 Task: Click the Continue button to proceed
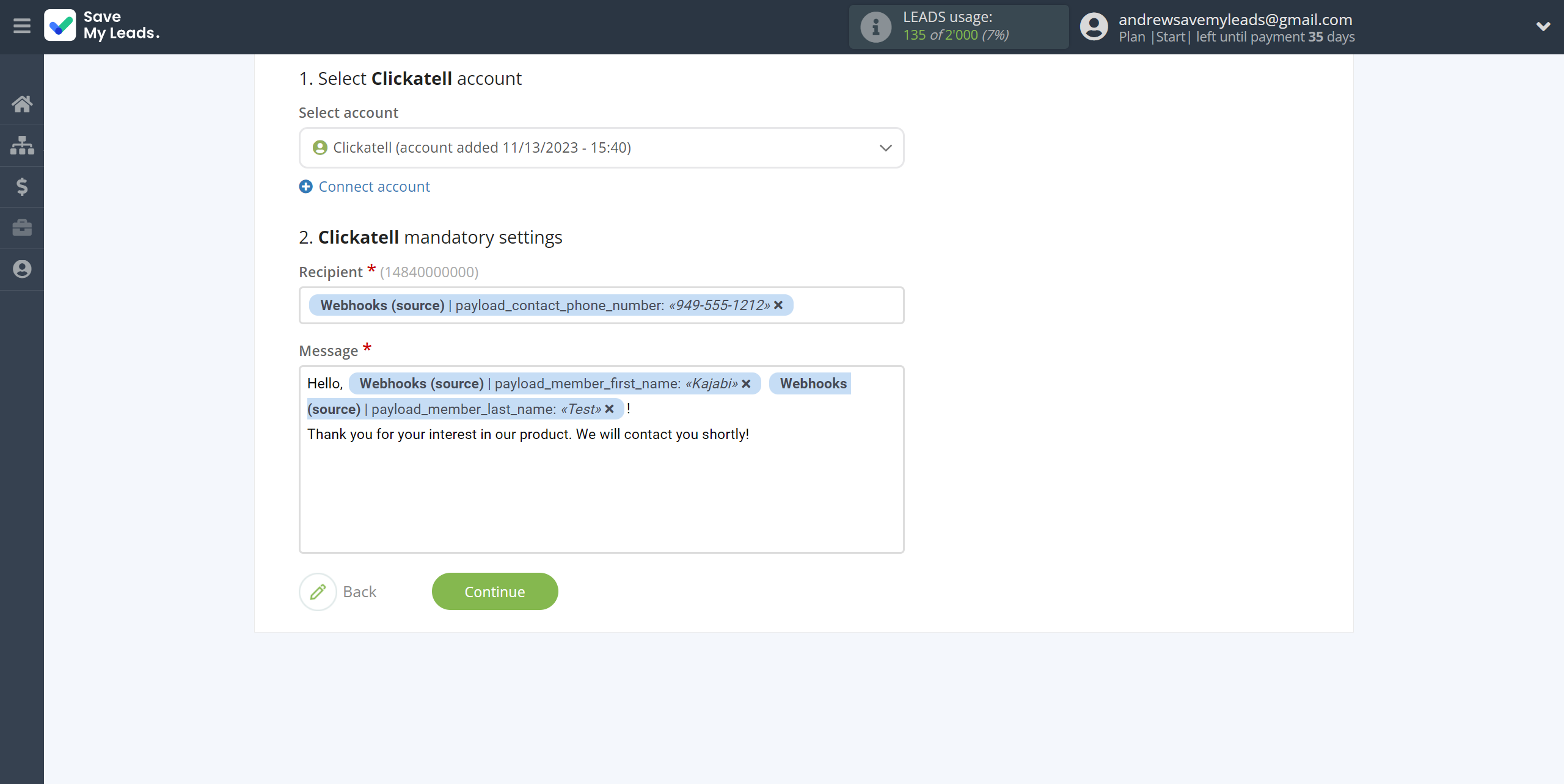point(494,591)
